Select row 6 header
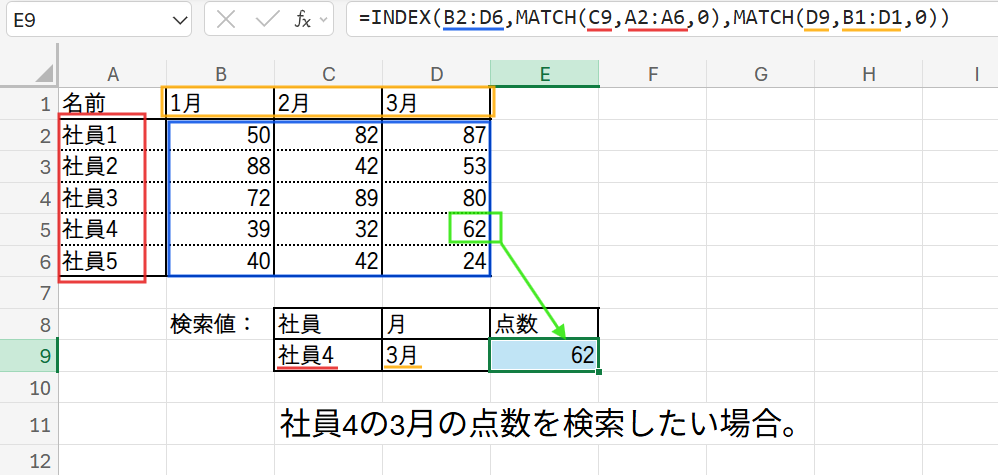This screenshot has height=475, width=998. coord(29,261)
